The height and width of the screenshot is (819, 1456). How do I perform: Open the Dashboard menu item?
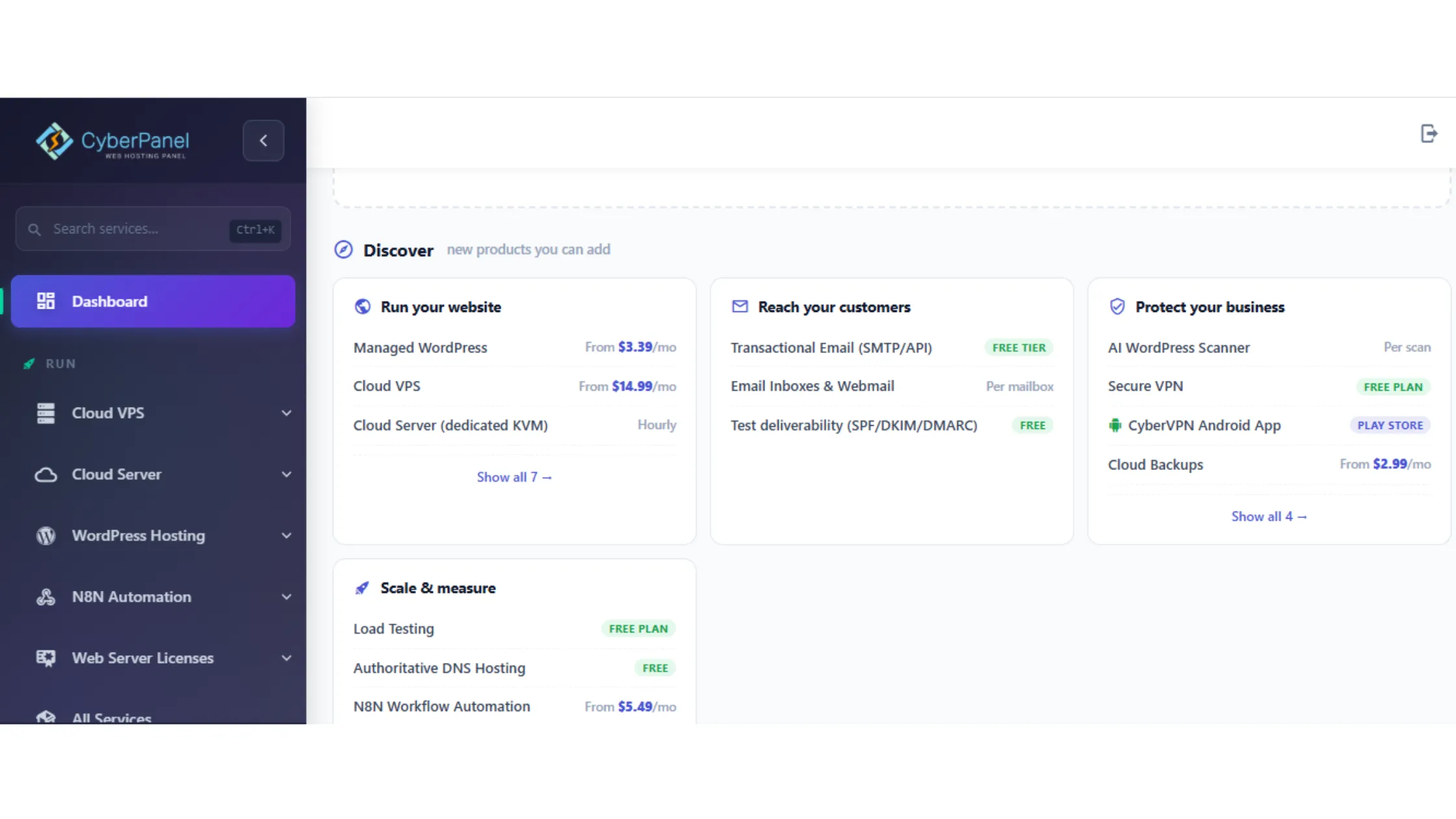click(x=153, y=302)
